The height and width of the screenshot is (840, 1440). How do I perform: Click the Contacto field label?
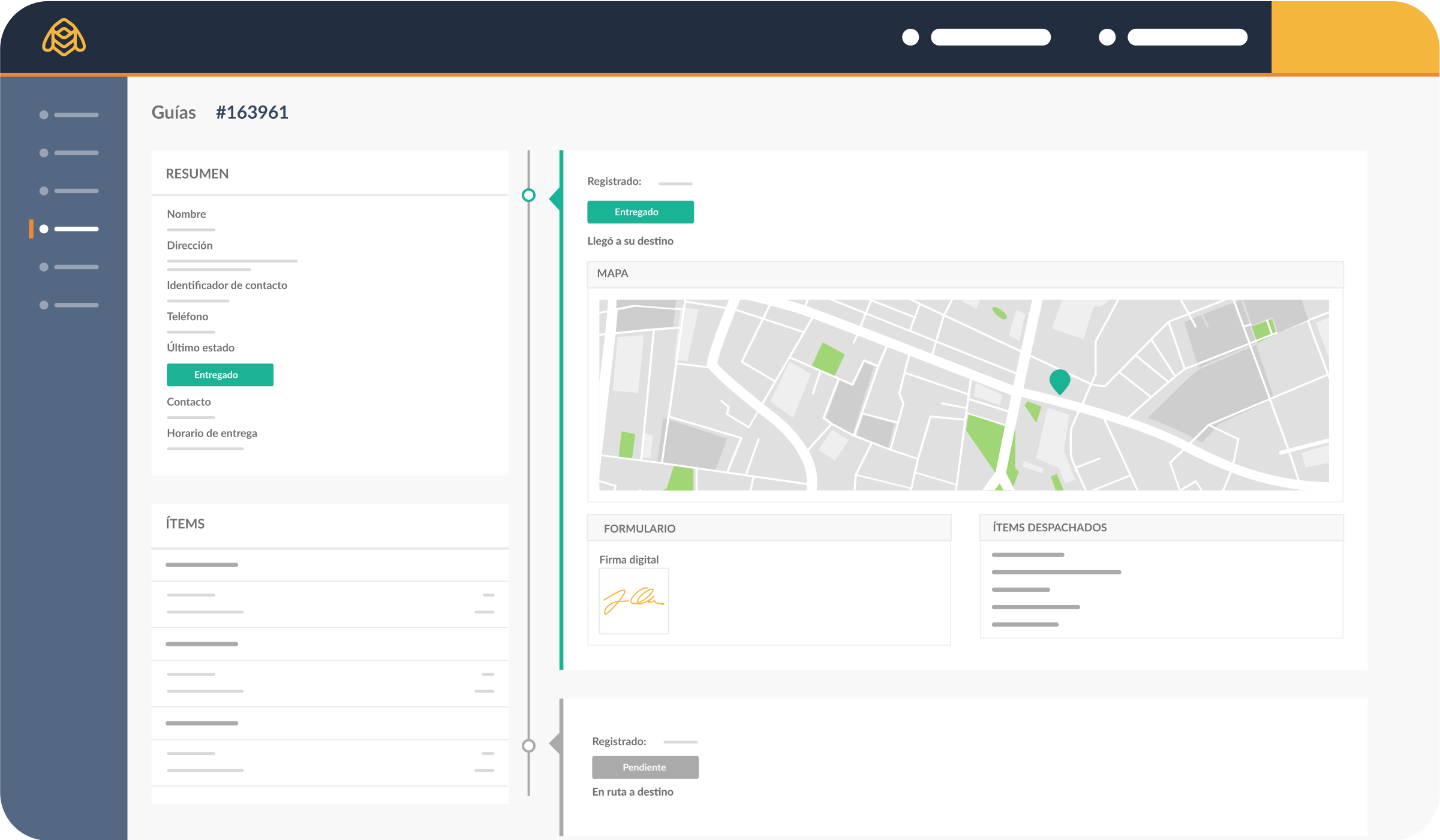189,402
